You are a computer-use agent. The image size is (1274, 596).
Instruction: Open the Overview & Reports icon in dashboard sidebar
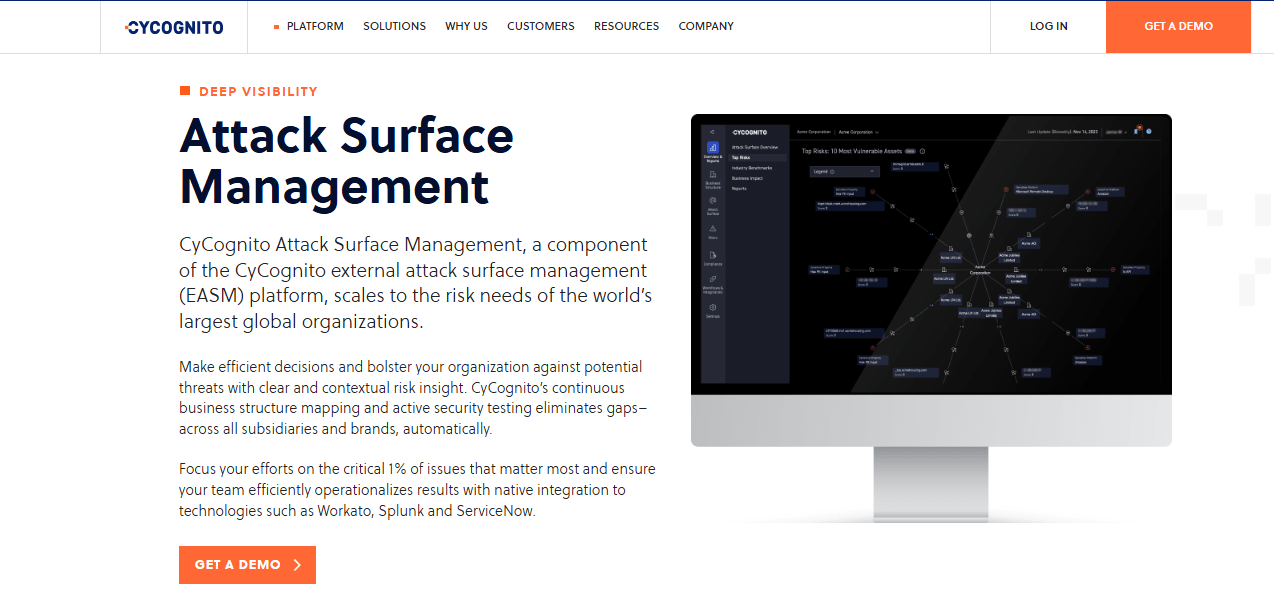point(713,149)
